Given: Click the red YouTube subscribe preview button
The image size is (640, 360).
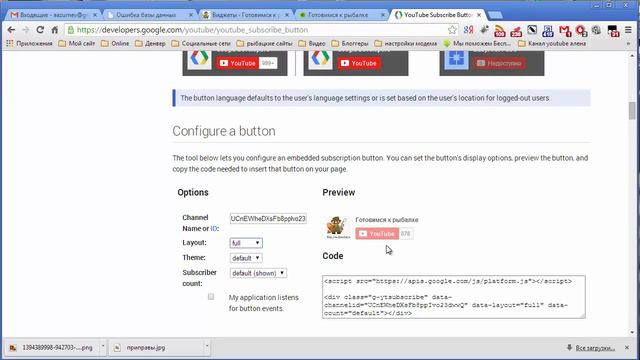Looking at the screenshot, I should click(377, 233).
